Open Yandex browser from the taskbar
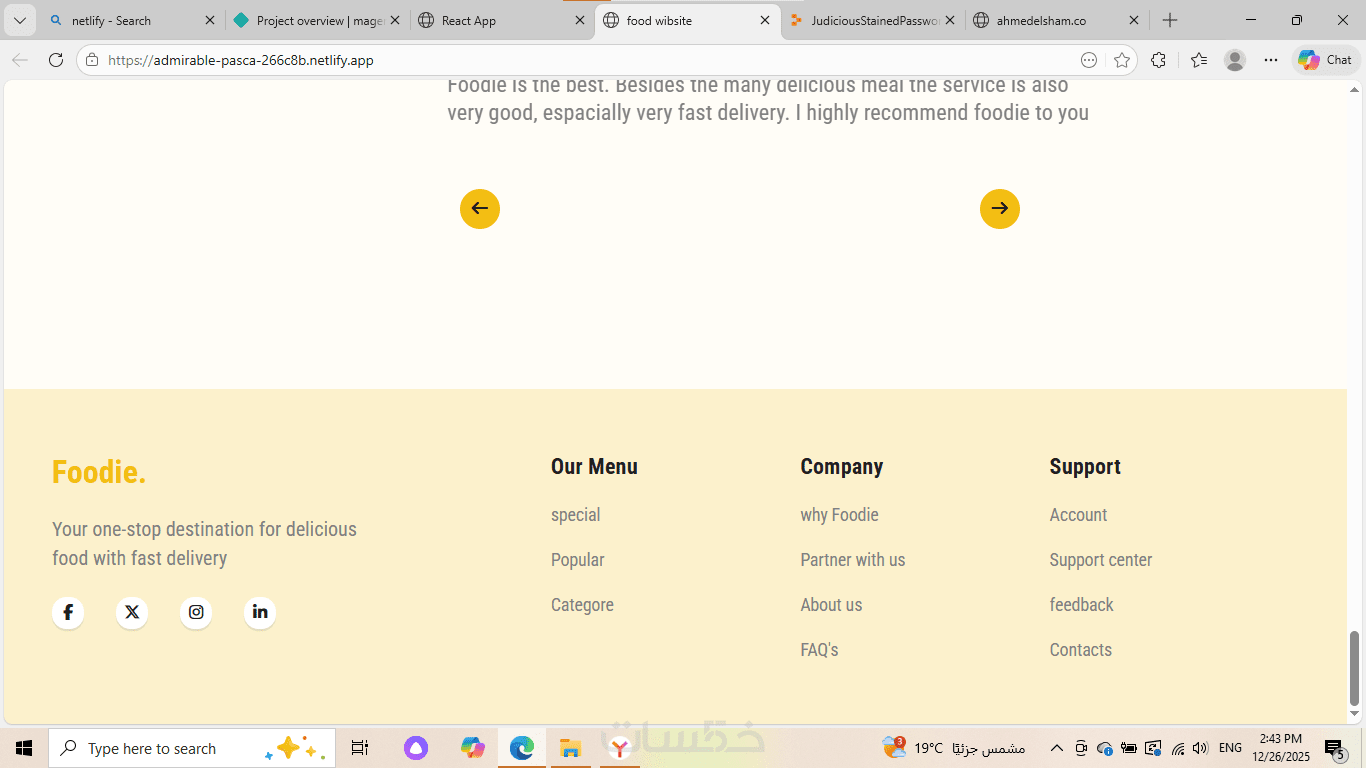This screenshot has width=1366, height=768. tap(620, 748)
